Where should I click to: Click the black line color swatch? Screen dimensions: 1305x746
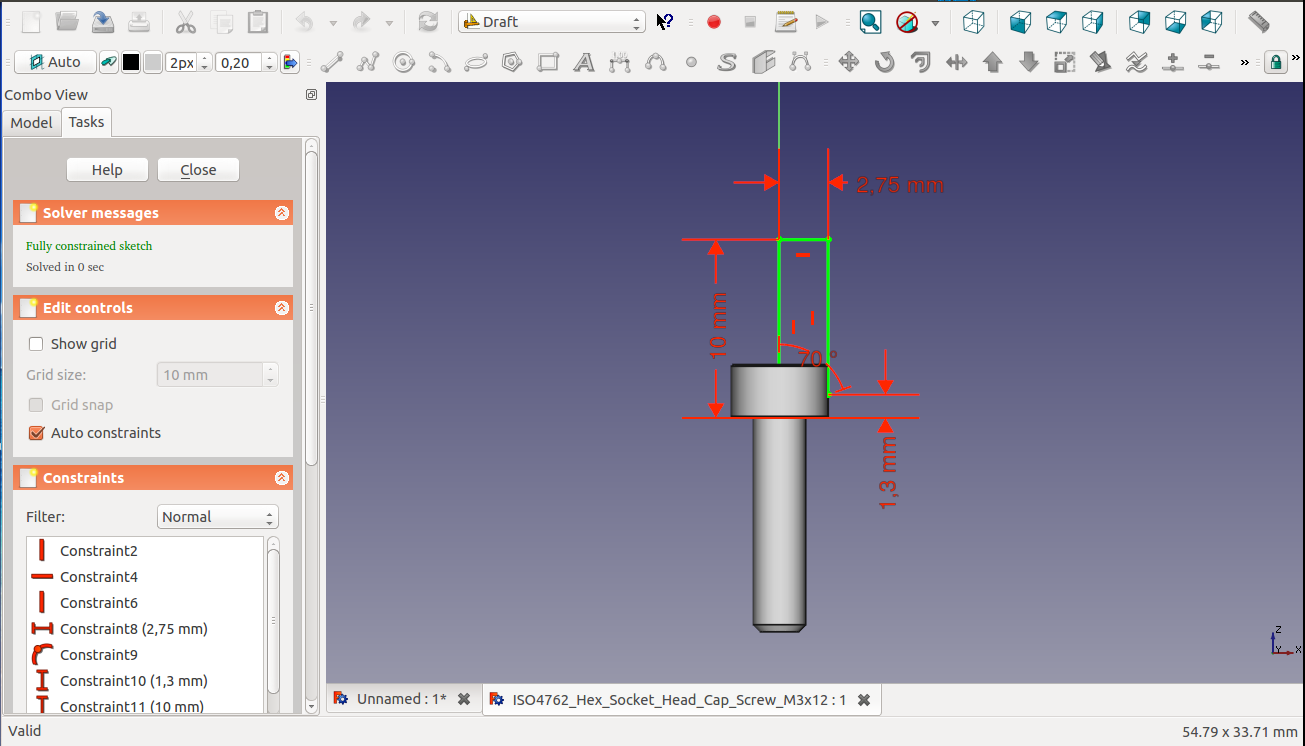[x=131, y=63]
